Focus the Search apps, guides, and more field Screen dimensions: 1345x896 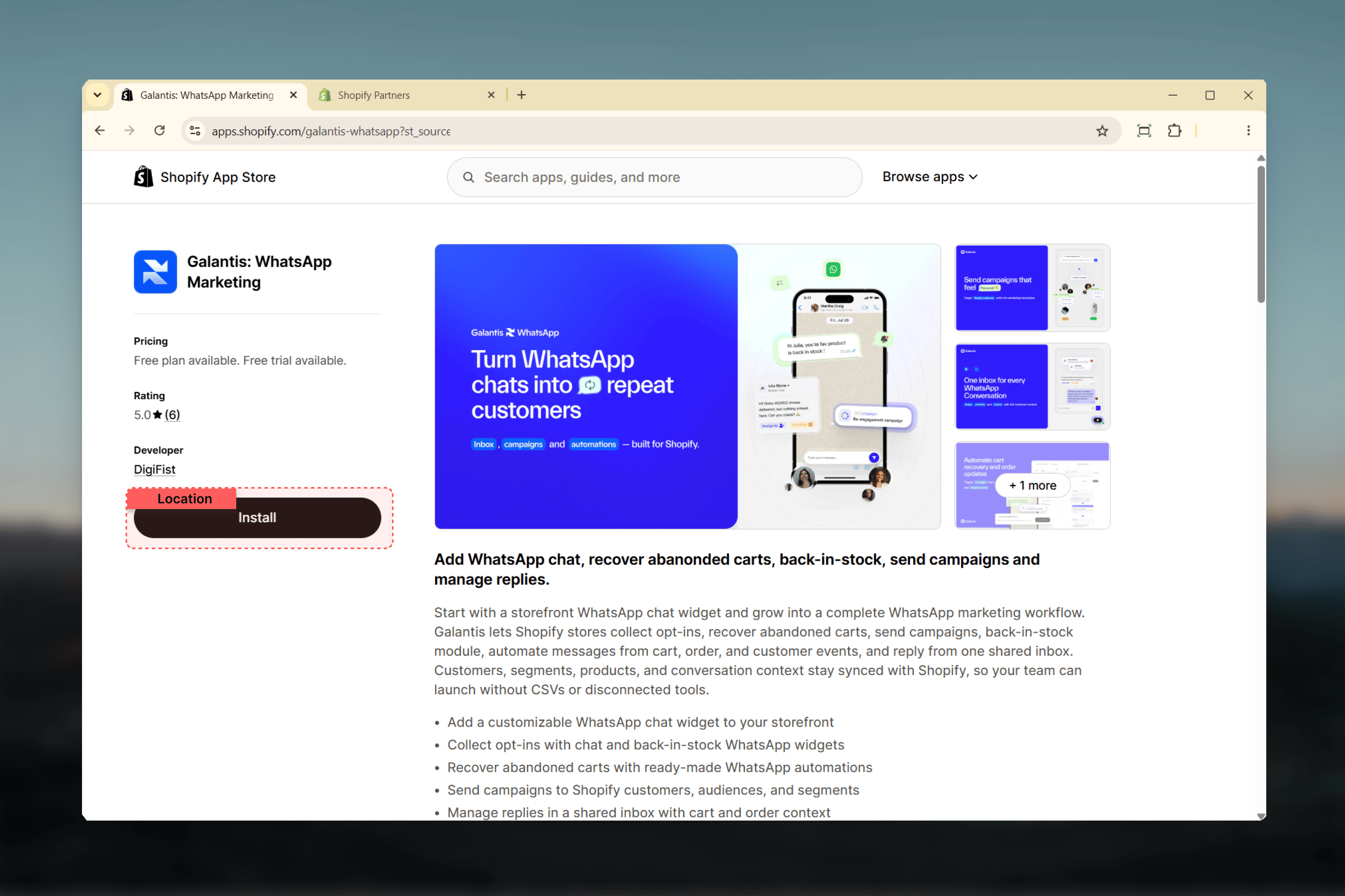pyautogui.click(x=654, y=177)
